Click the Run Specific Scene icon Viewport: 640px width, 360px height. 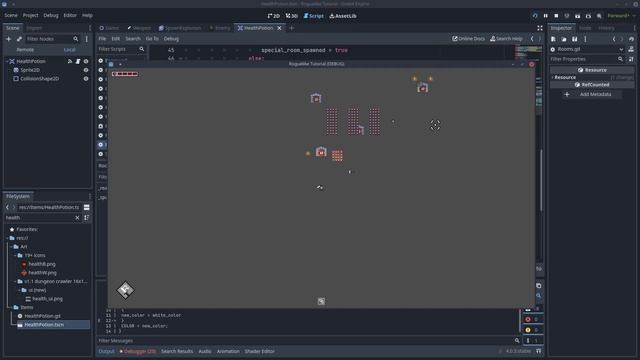pyautogui.click(x=588, y=16)
